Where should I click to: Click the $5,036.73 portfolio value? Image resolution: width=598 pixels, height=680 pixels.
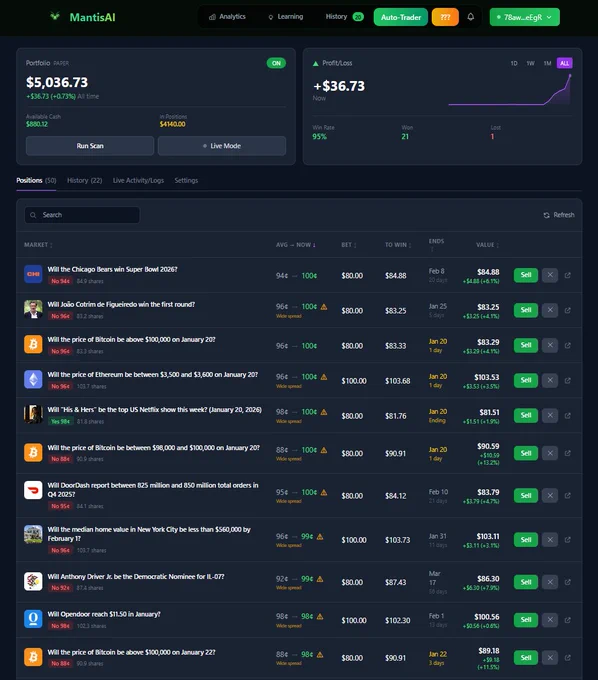click(57, 82)
